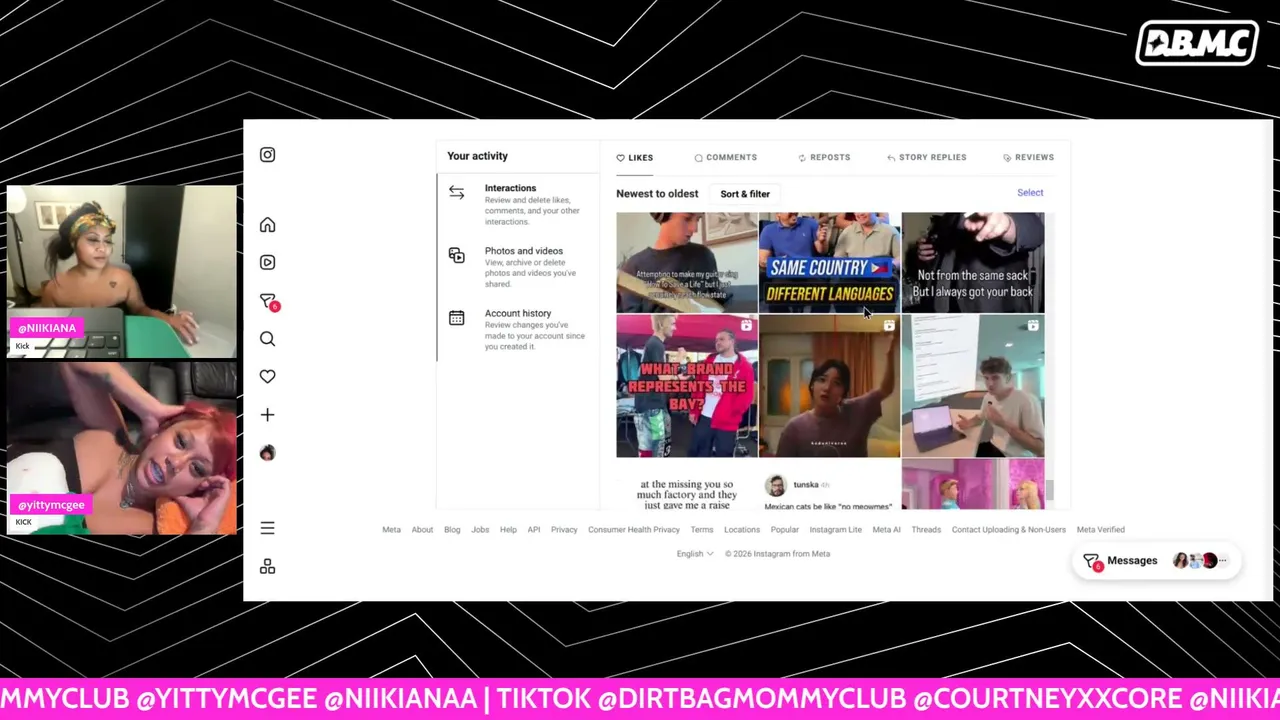The width and height of the screenshot is (1280, 720).
Task: Open direct messages icon in sidebar
Action: click(x=268, y=301)
